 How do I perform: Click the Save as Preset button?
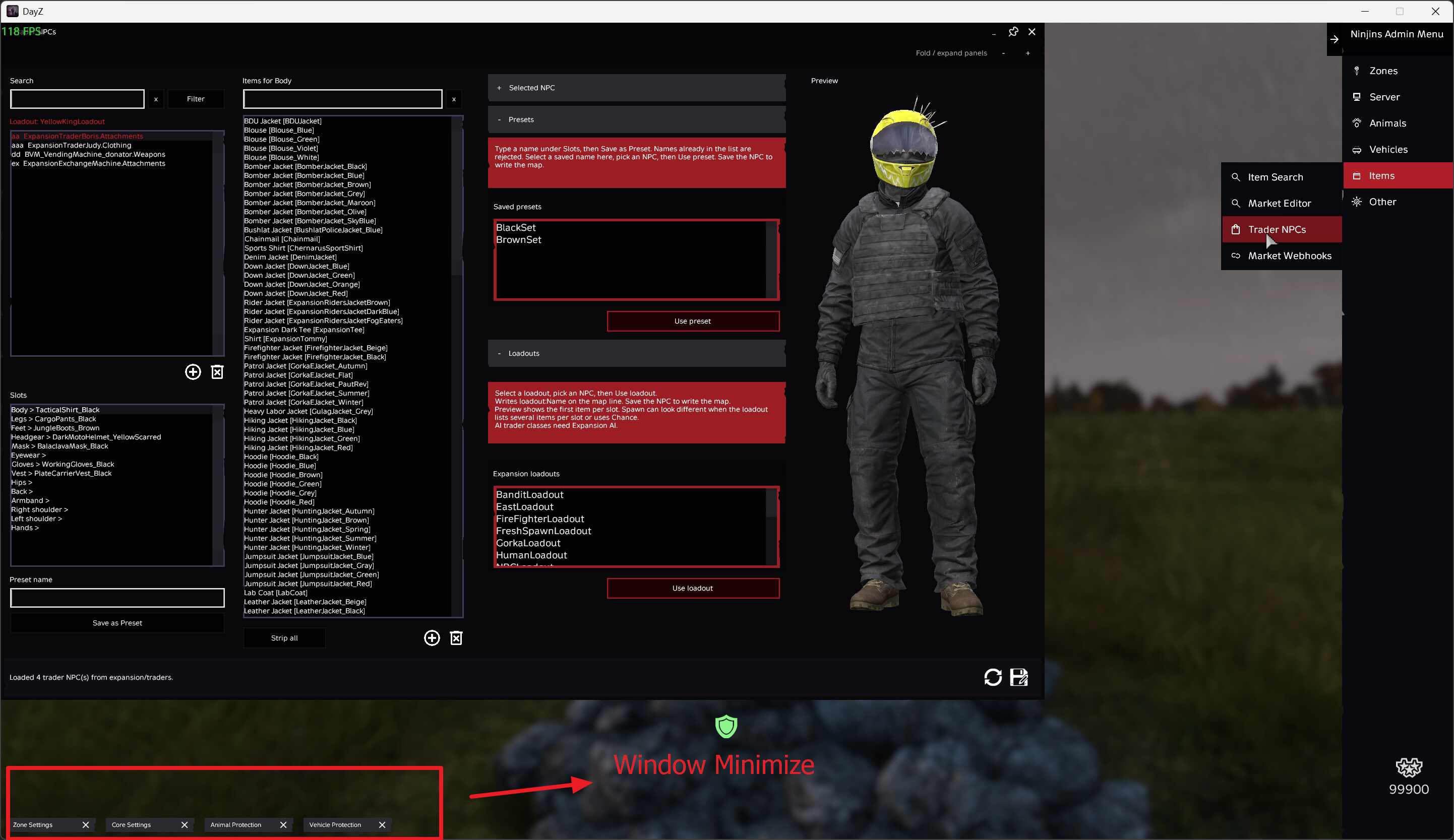click(x=117, y=623)
